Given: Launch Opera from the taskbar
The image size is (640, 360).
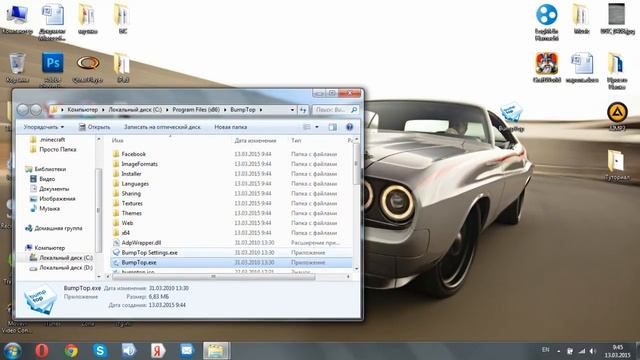Looking at the screenshot, I should click(x=42, y=351).
